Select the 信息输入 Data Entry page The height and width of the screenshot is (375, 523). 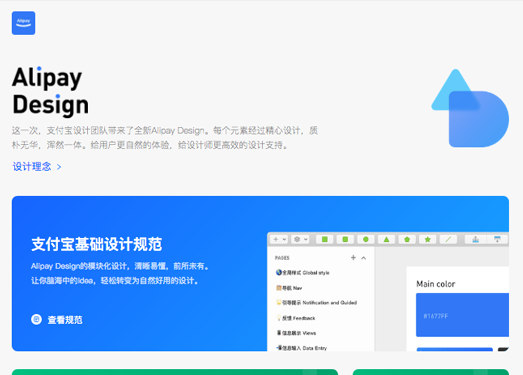click(x=301, y=348)
